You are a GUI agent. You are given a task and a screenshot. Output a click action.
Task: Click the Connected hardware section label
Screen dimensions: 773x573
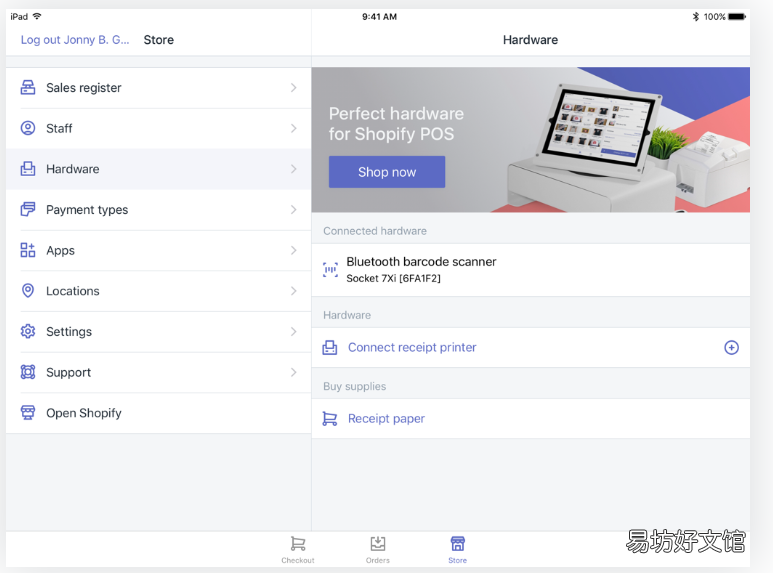pos(375,231)
